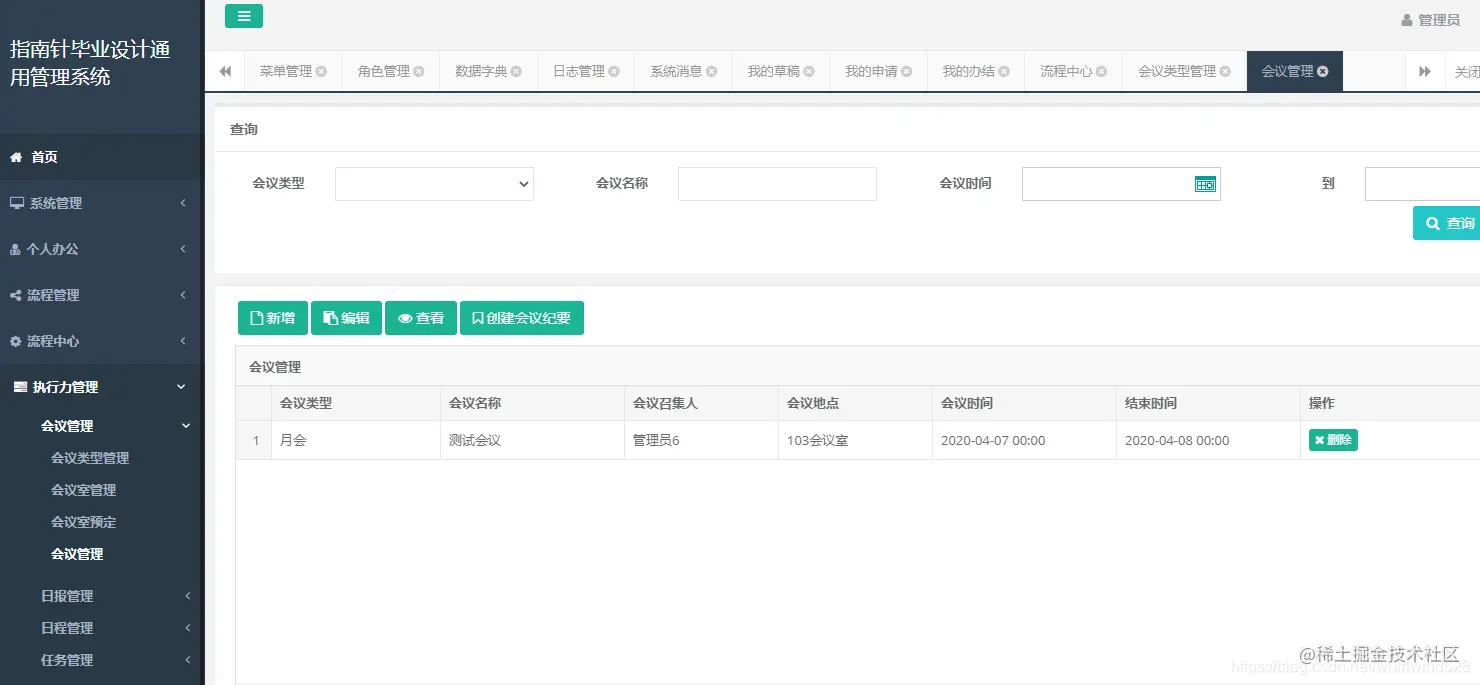Close the 会议类型管理 tab using its x icon
The height and width of the screenshot is (685, 1480).
[1225, 72]
